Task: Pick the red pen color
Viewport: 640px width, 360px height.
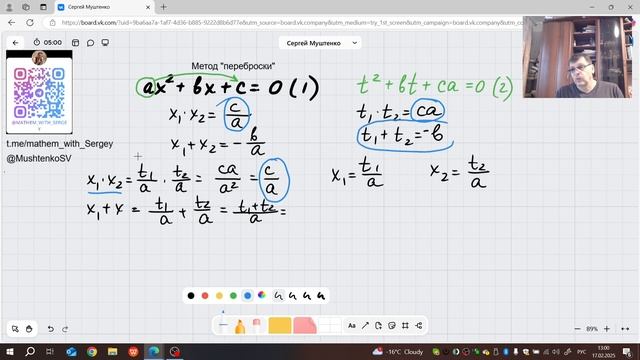Action: point(205,296)
